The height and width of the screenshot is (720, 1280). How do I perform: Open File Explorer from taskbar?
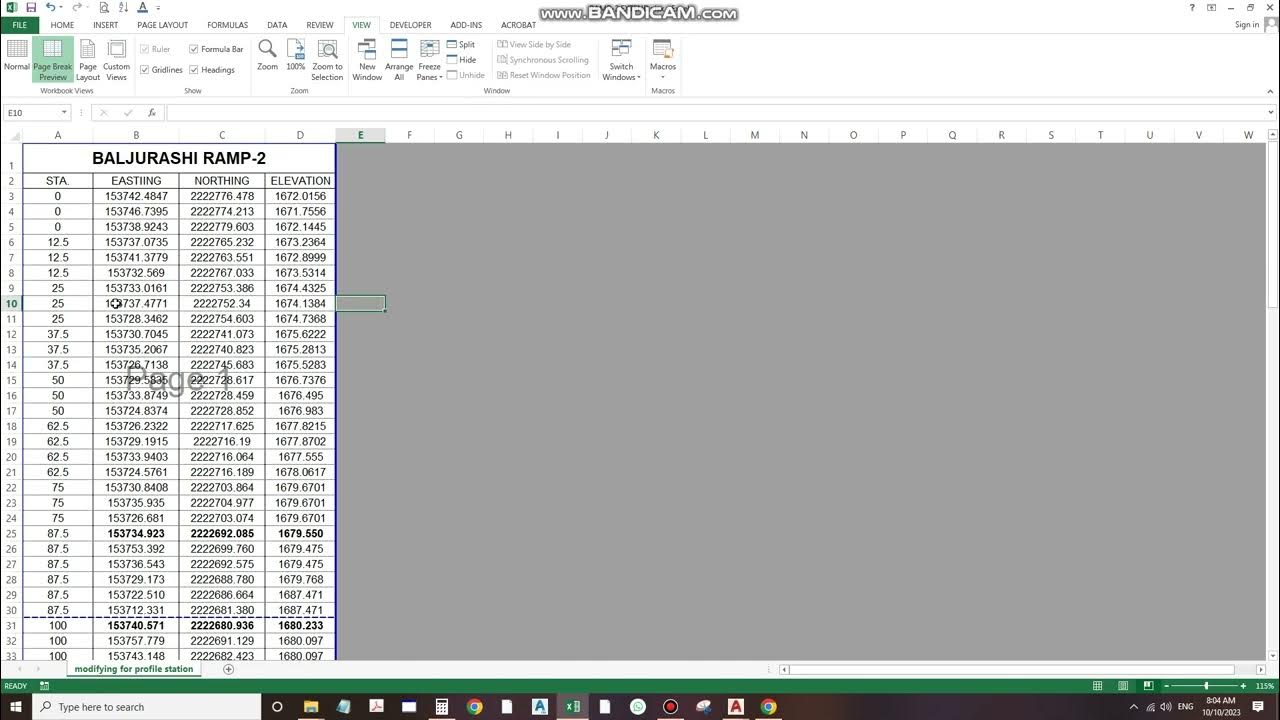tap(310, 707)
